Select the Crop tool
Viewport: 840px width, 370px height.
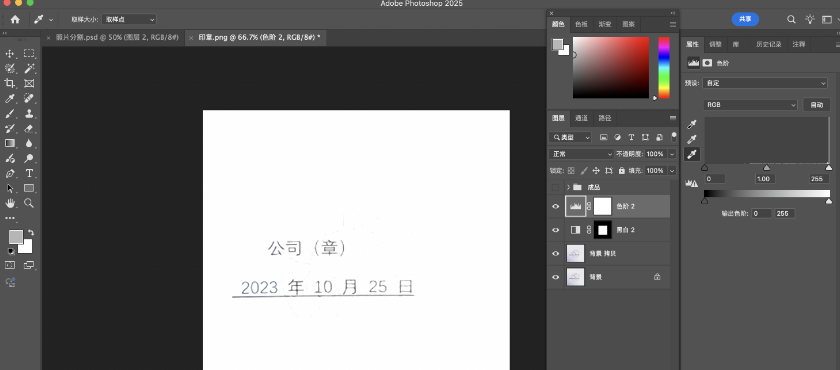tap(10, 84)
